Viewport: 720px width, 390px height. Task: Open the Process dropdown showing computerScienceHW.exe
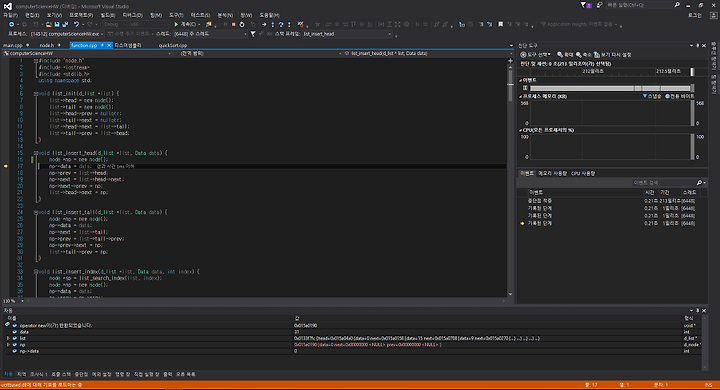(67, 34)
